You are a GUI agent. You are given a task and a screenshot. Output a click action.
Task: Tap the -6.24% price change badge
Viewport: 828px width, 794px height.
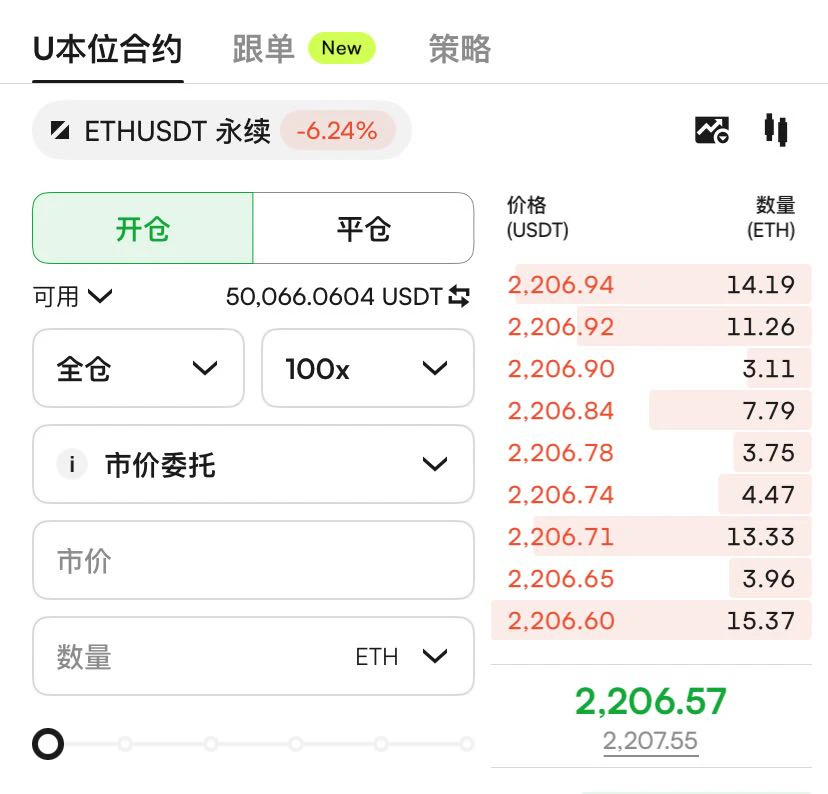click(337, 130)
